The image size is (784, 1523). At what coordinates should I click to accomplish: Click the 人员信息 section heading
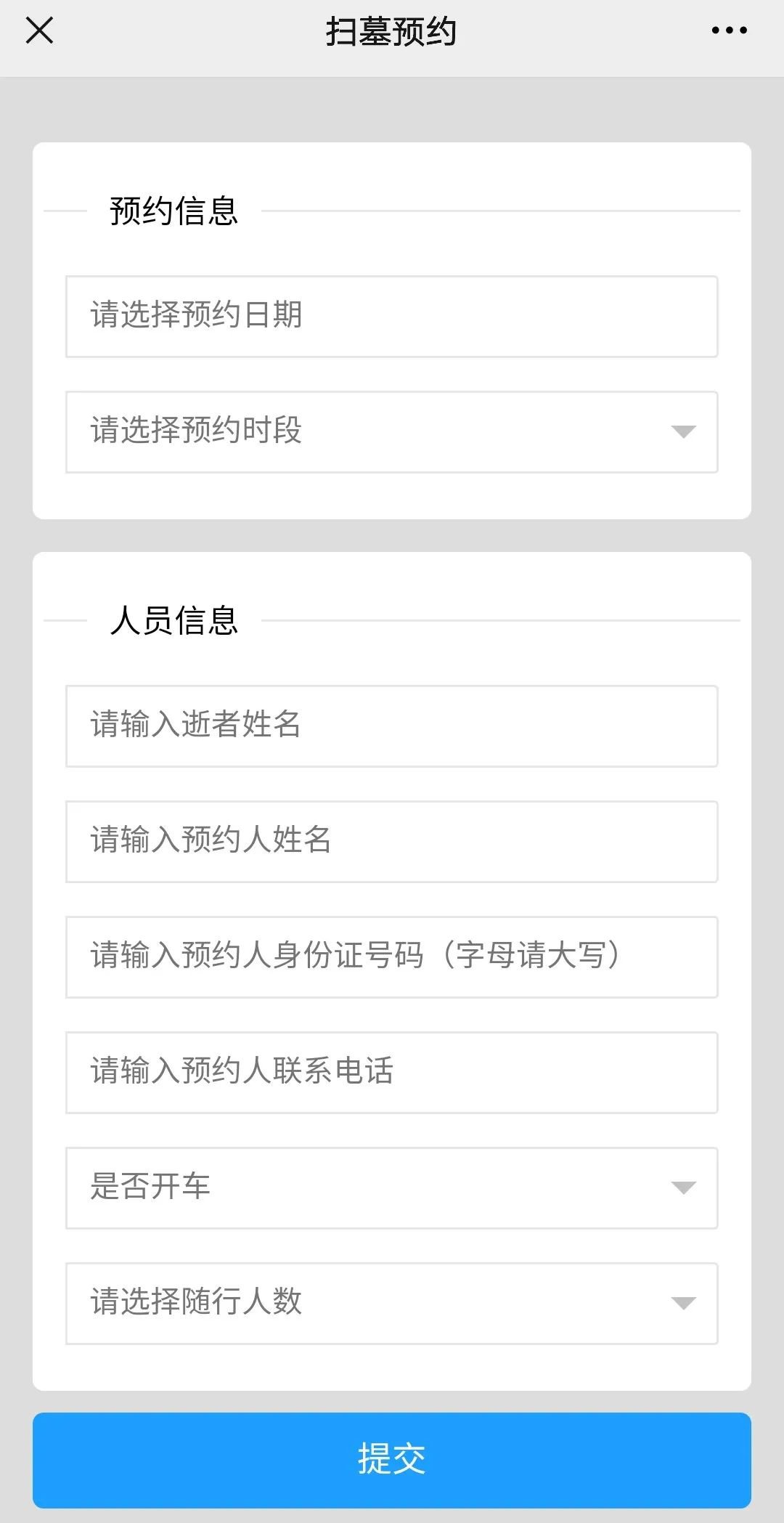[174, 621]
